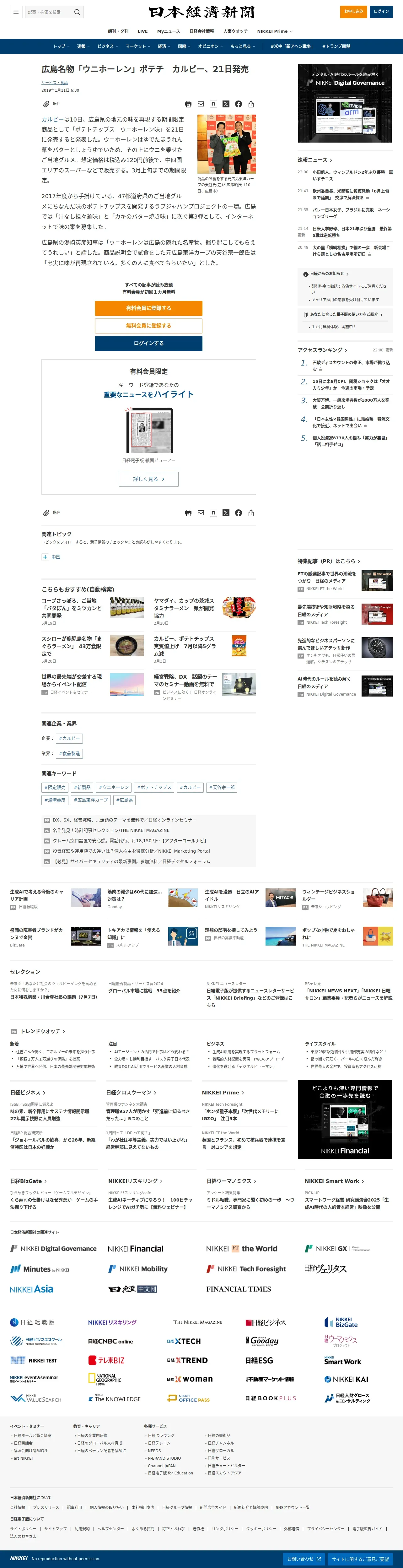
Task: Click the print icon above the article text
Action: 188,104
